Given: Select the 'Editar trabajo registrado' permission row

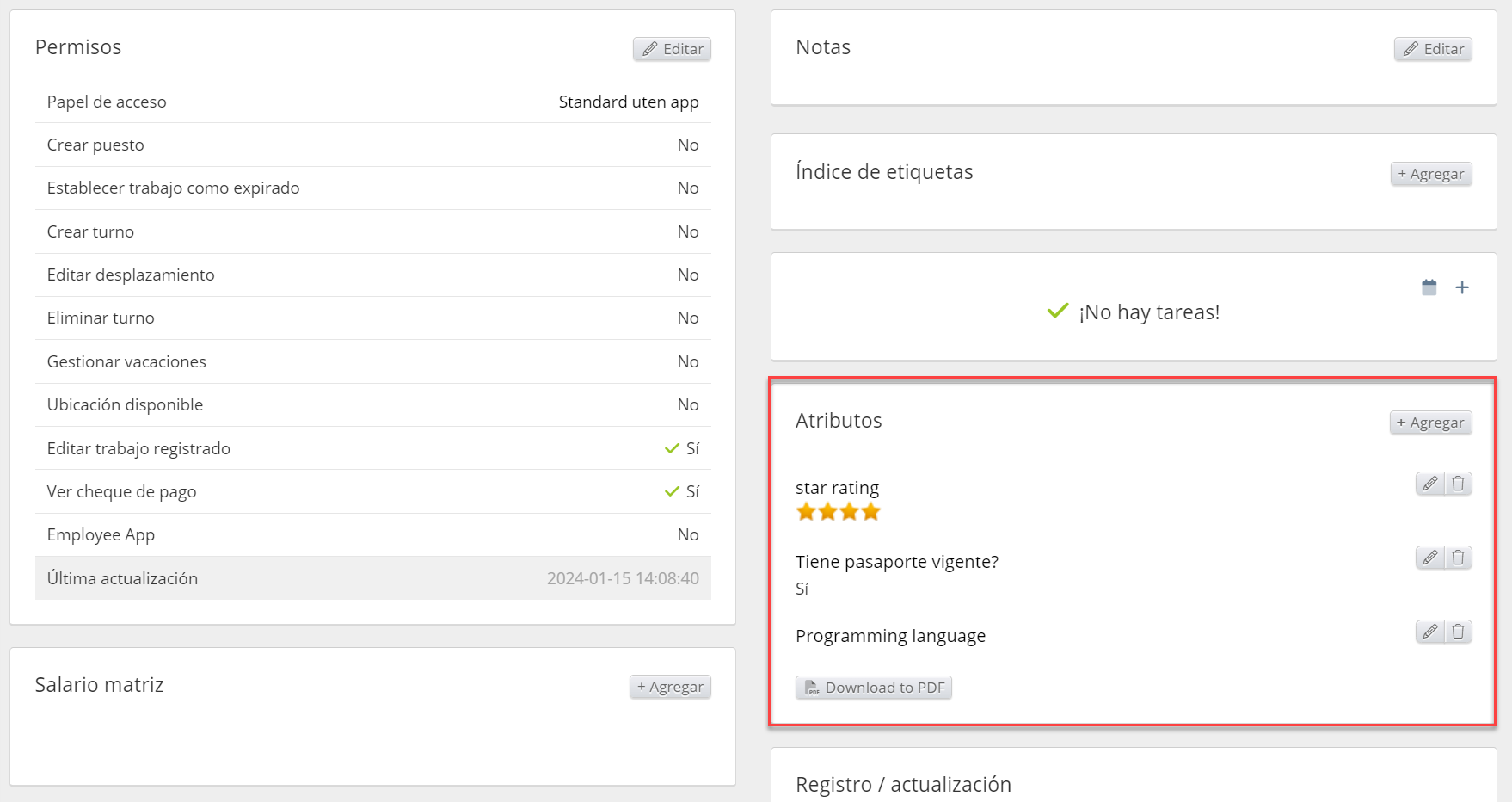Looking at the screenshot, I should click(x=372, y=448).
